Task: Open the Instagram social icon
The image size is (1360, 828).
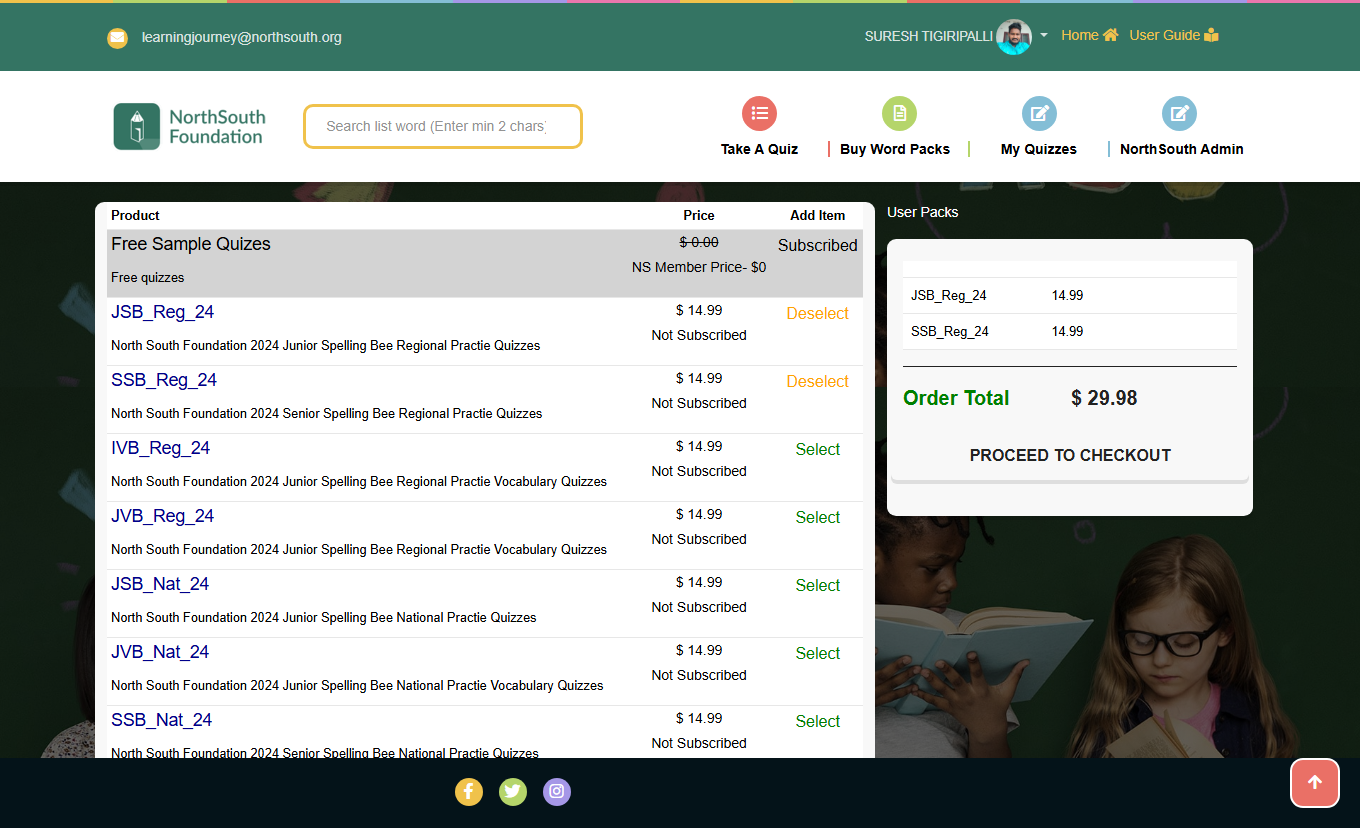Action: tap(557, 792)
